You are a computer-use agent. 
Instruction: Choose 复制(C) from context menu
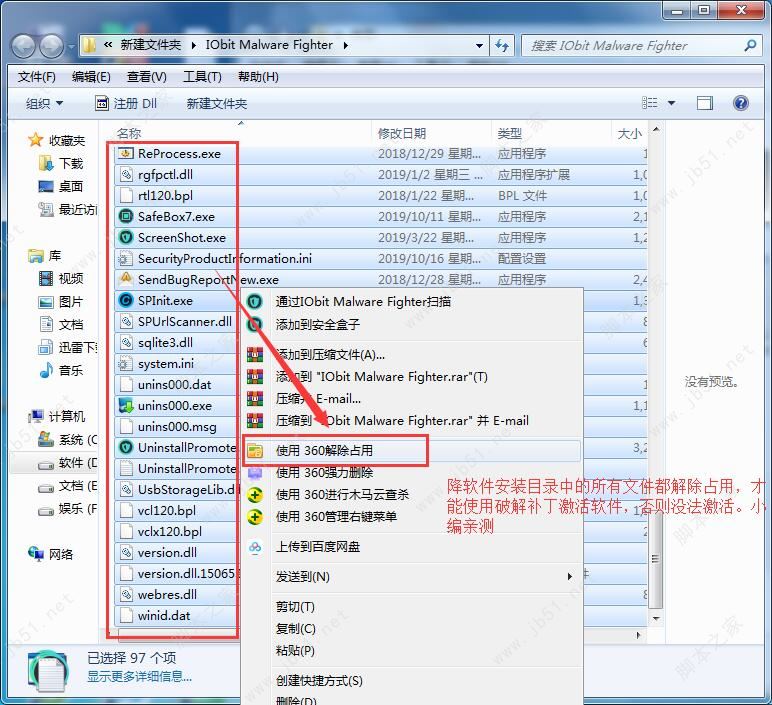[x=412, y=629]
